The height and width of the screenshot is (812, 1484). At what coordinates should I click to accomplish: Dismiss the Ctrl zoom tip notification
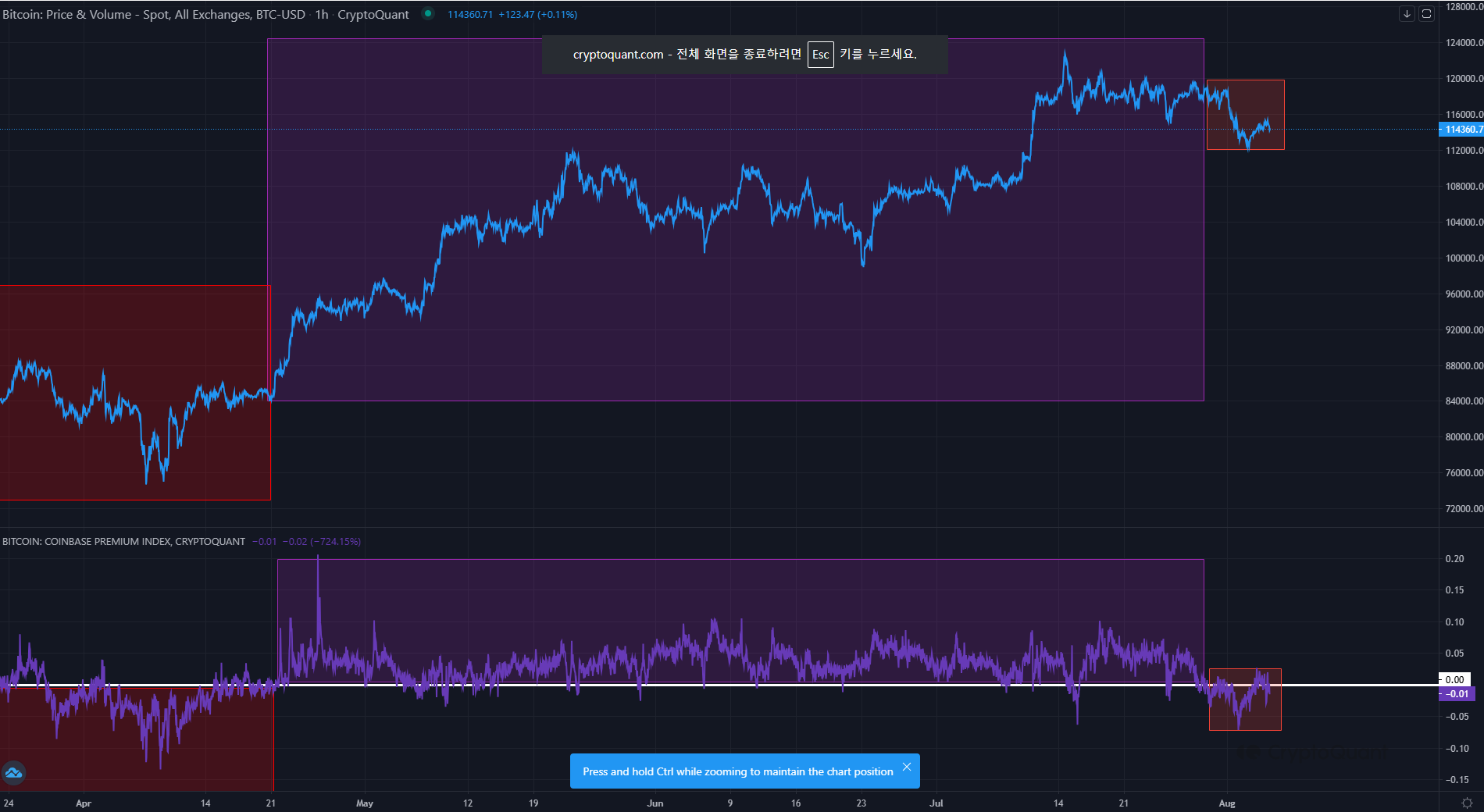pos(907,767)
